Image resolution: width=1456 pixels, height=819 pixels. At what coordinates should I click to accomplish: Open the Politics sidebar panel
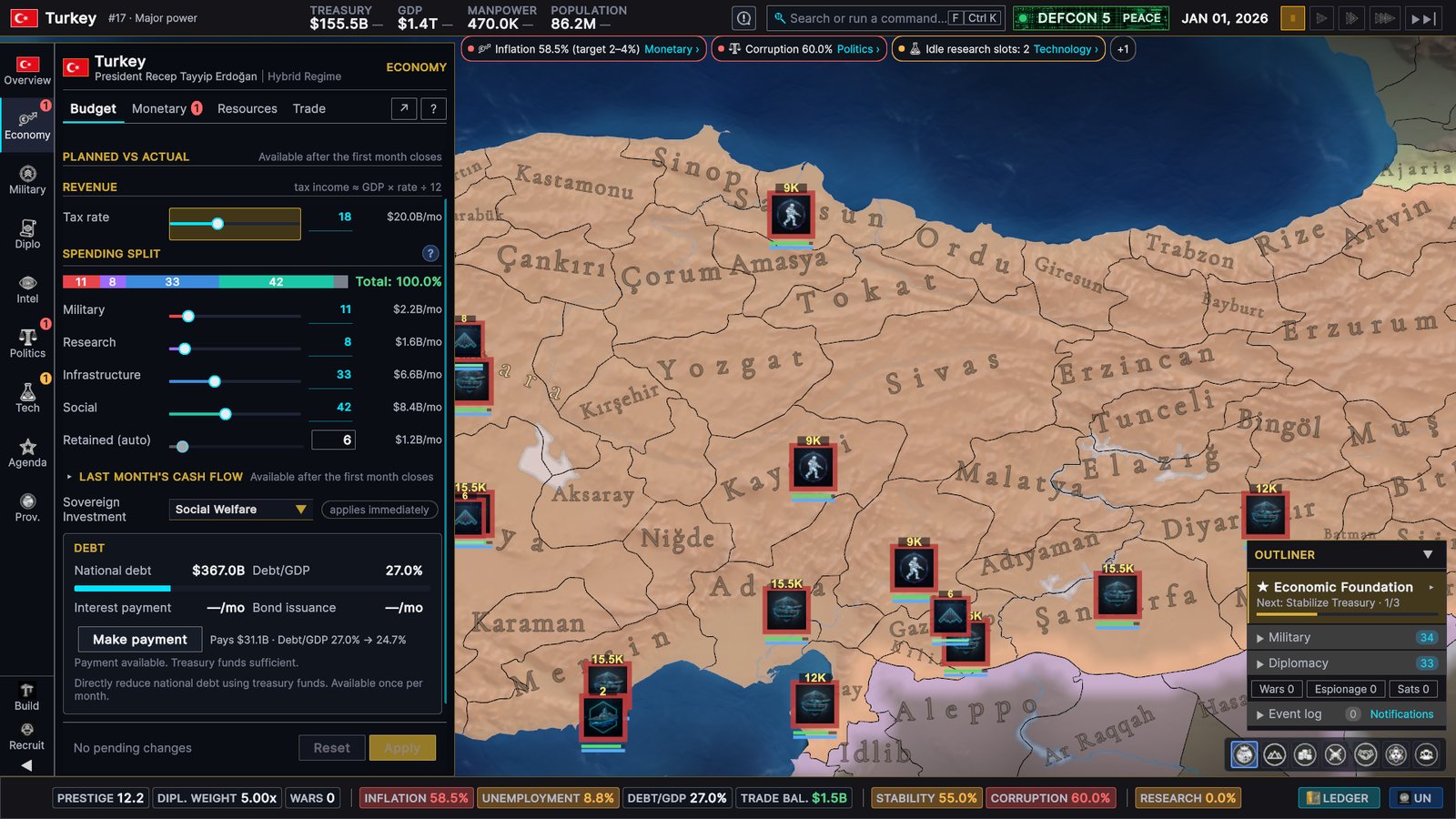27,343
